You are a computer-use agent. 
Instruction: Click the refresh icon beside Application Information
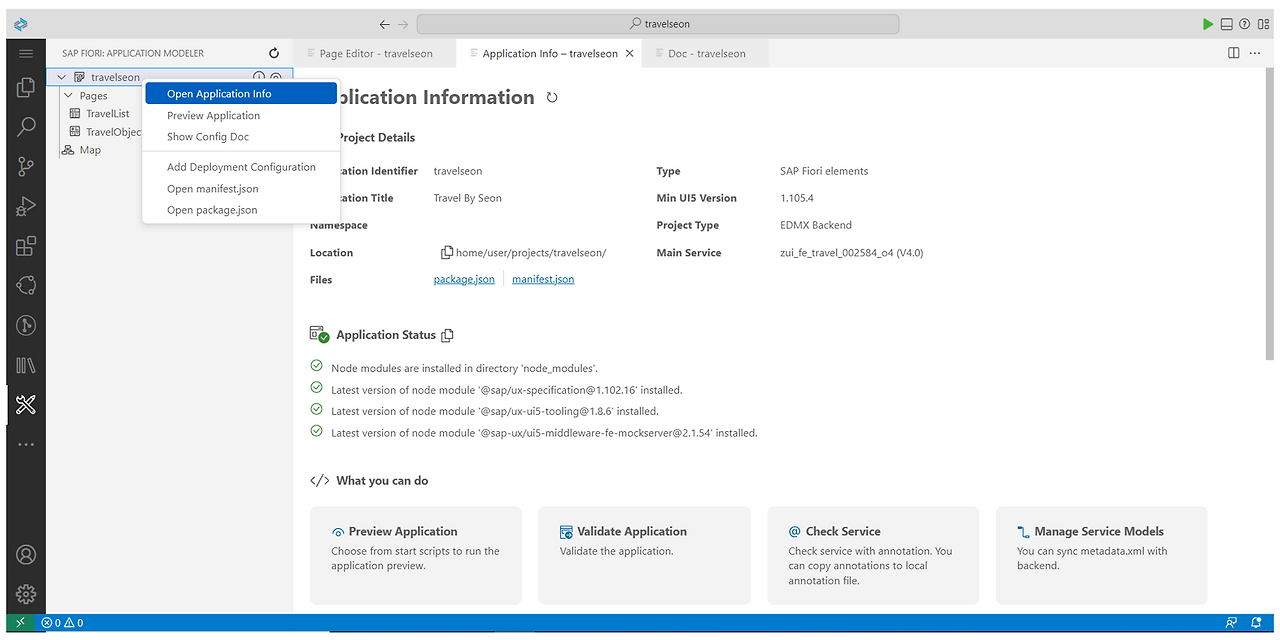tap(551, 98)
